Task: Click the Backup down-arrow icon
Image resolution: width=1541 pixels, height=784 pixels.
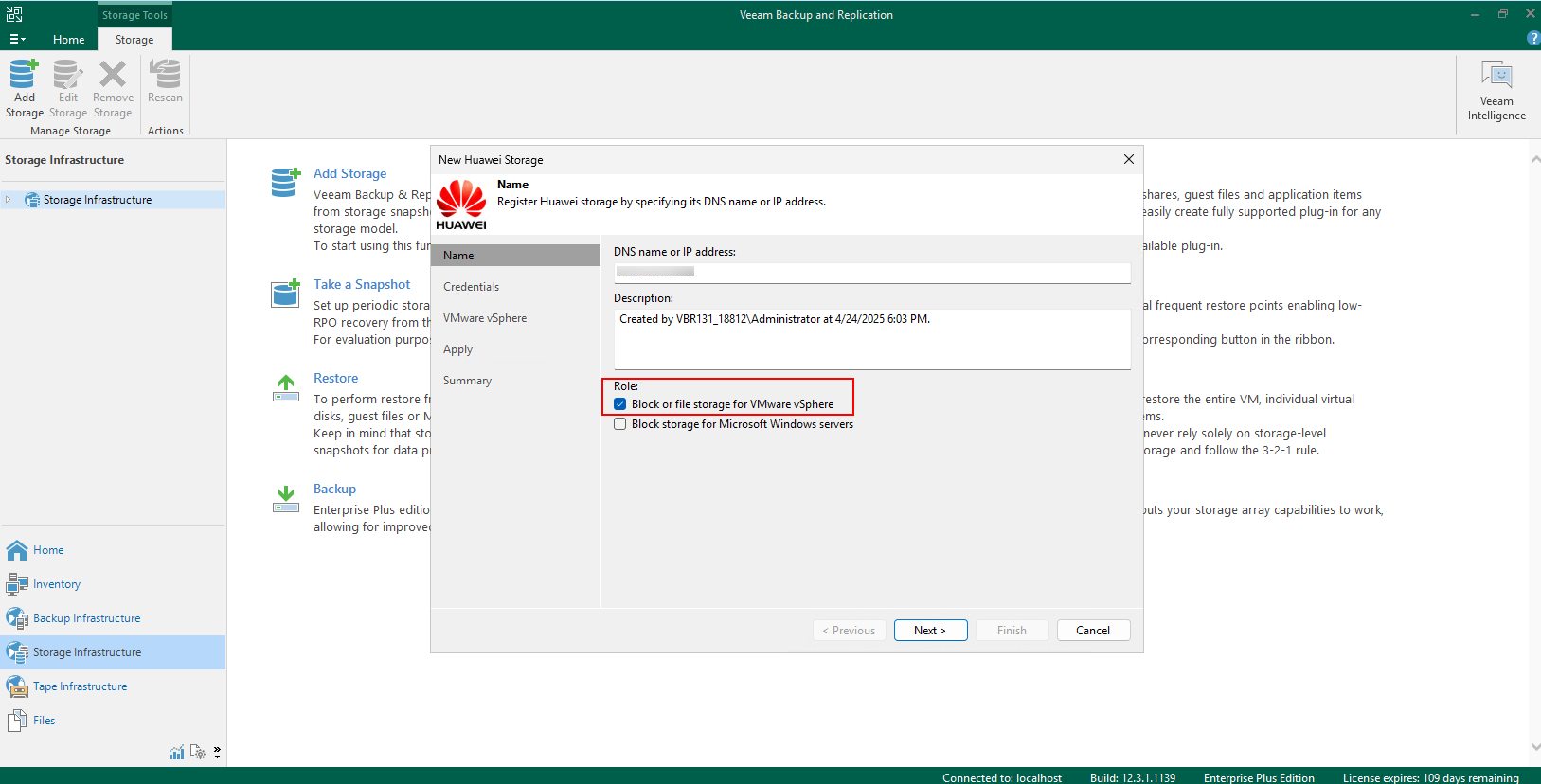Action: 286,499
